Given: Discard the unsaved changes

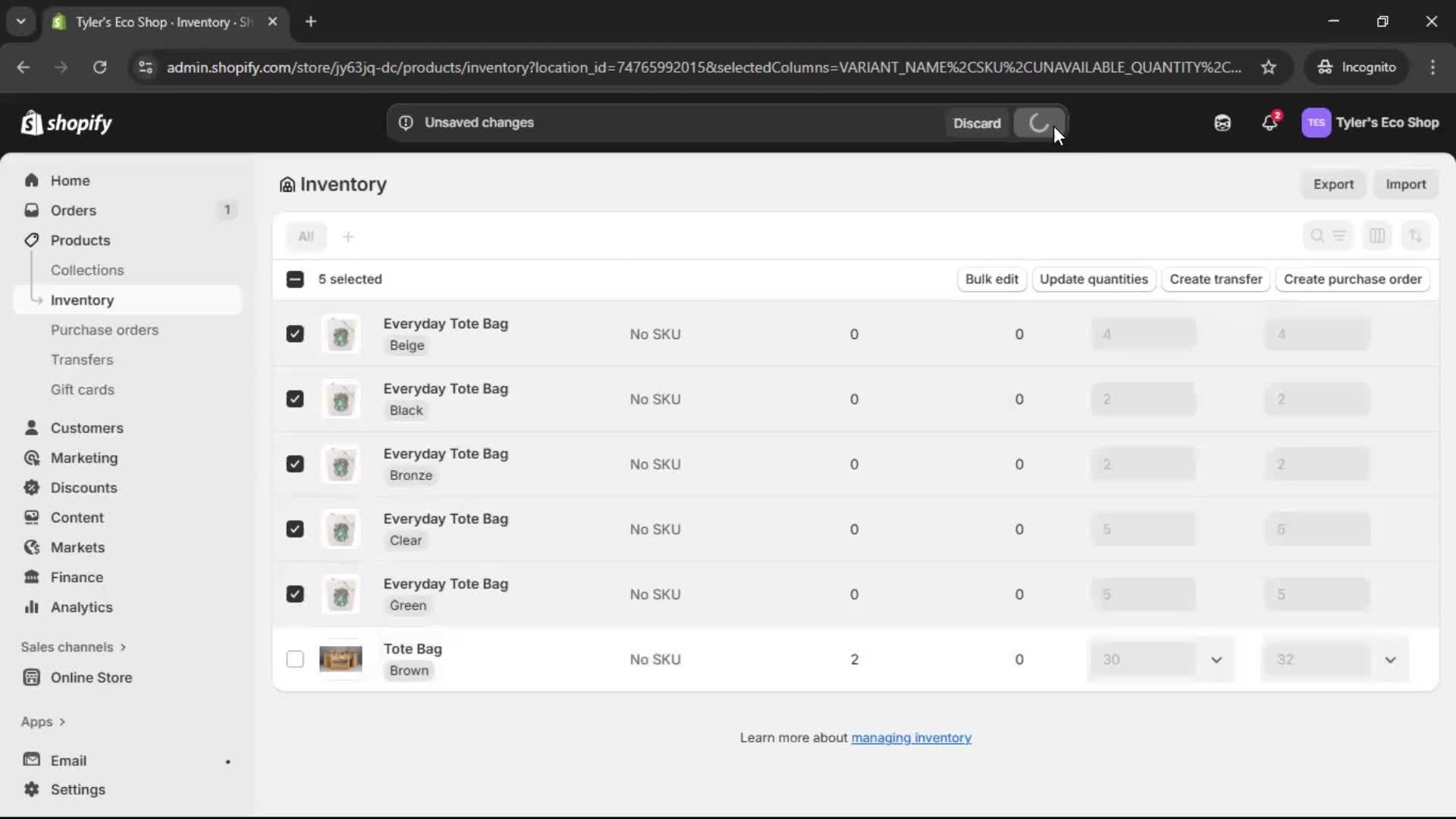Looking at the screenshot, I should [977, 122].
